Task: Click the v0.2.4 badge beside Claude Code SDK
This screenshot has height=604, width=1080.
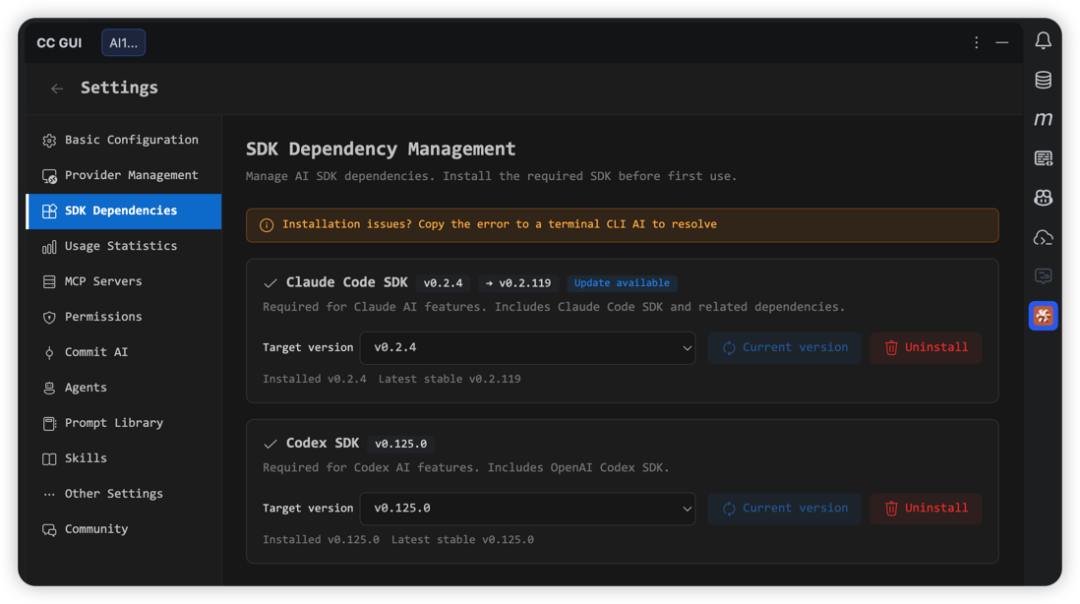Action: [x=443, y=283]
